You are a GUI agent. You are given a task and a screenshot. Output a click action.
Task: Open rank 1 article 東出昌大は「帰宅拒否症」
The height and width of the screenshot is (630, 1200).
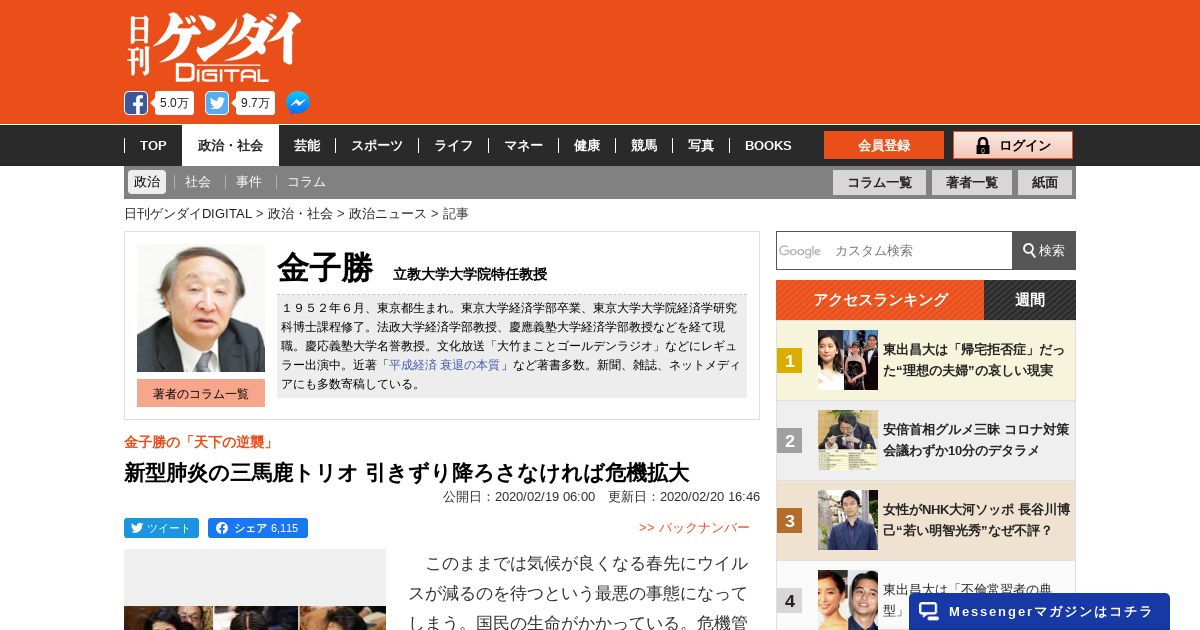click(x=974, y=360)
